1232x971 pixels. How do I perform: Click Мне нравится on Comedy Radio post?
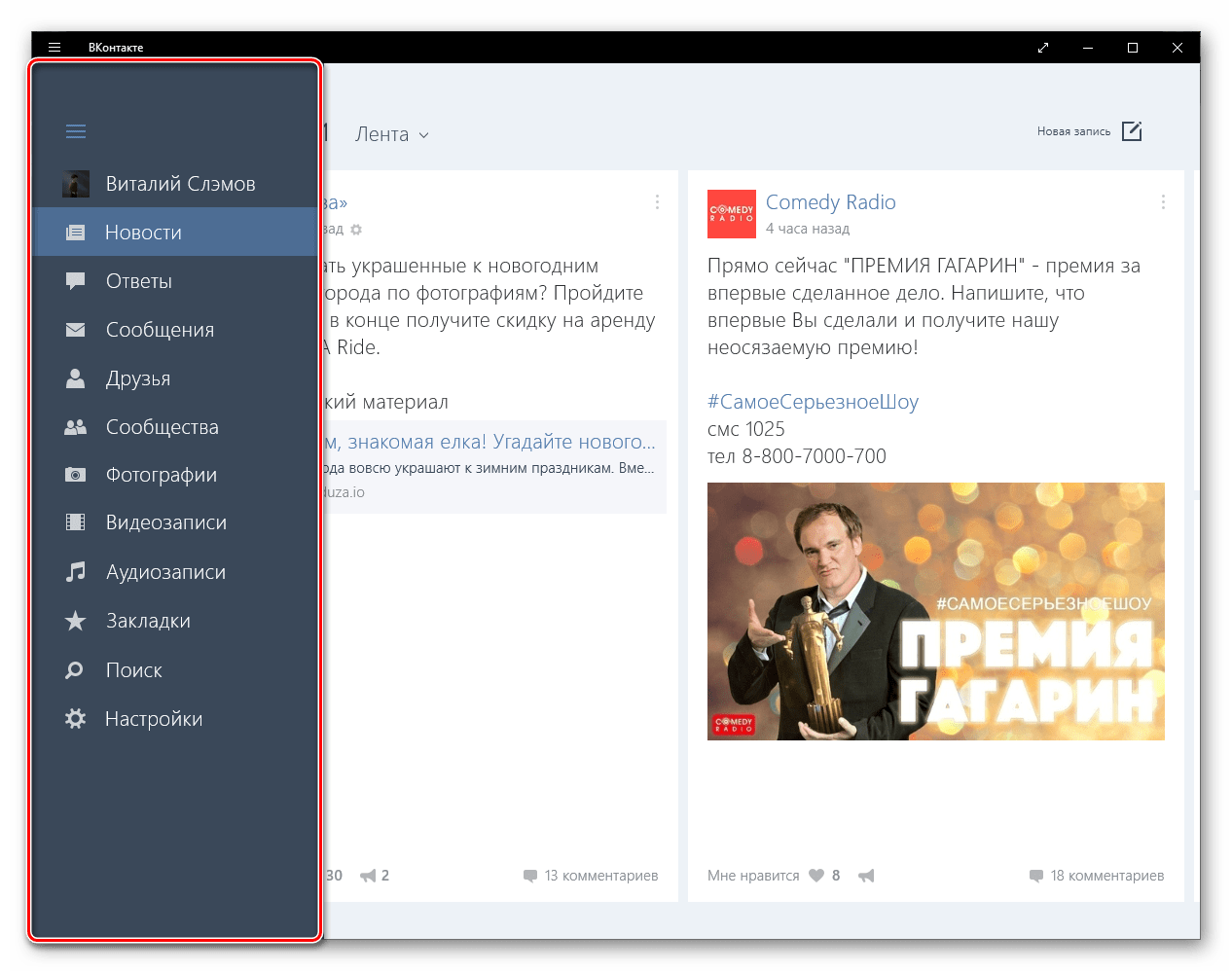coord(753,876)
